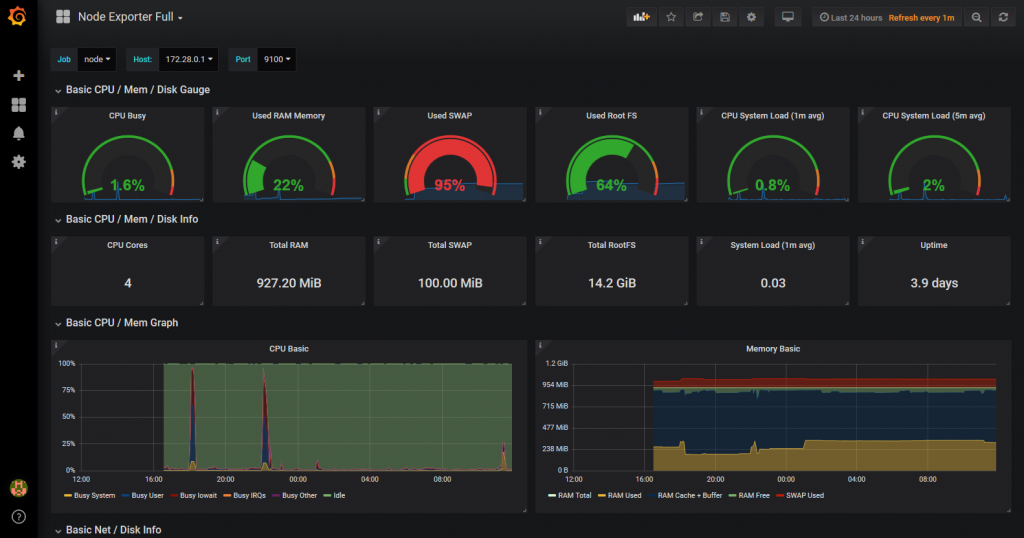Open the Job node dropdown

click(97, 59)
